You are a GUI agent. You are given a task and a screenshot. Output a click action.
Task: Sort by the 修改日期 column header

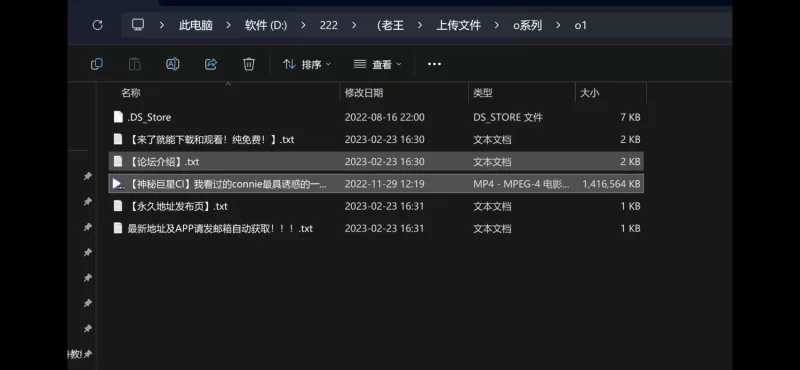point(364,93)
